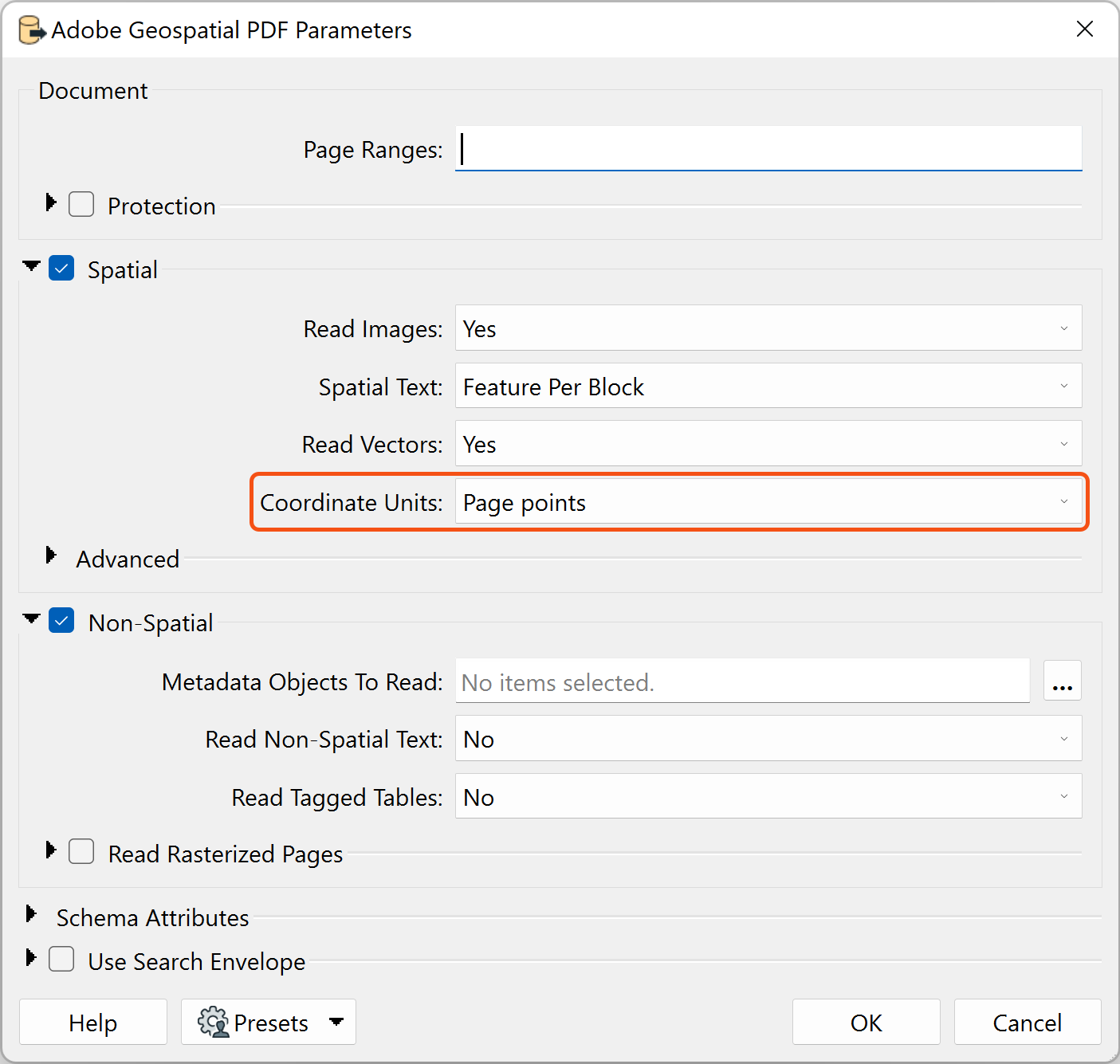The width and height of the screenshot is (1120, 1064).
Task: Enable the Read Rasterized Pages checkbox
Action: point(81,851)
